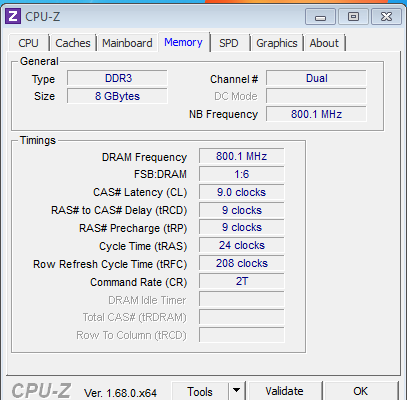The height and width of the screenshot is (400, 407).
Task: Click the 'Type' label
Action: pyautogui.click(x=43, y=79)
